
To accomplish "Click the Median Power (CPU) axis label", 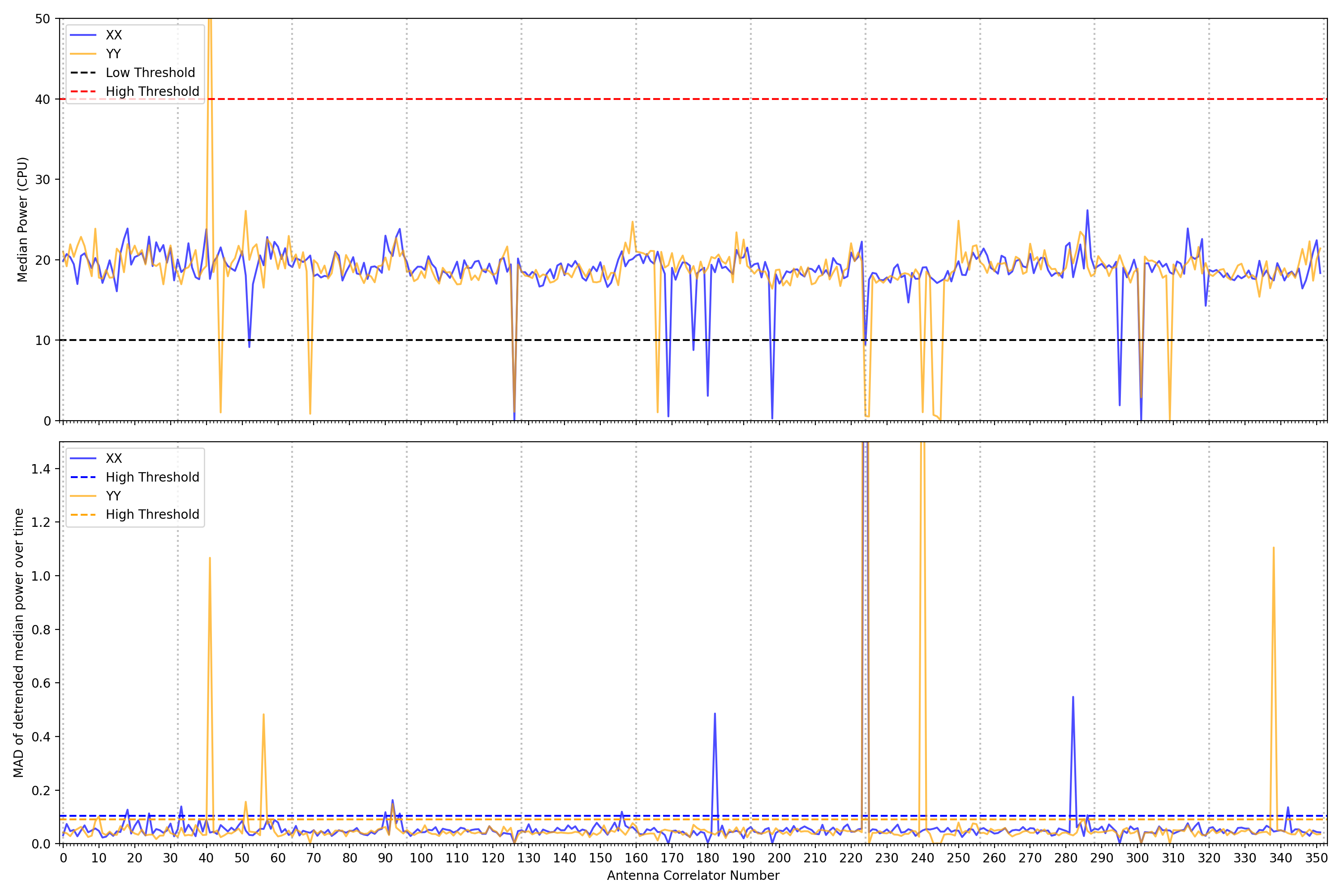I will [x=22, y=220].
